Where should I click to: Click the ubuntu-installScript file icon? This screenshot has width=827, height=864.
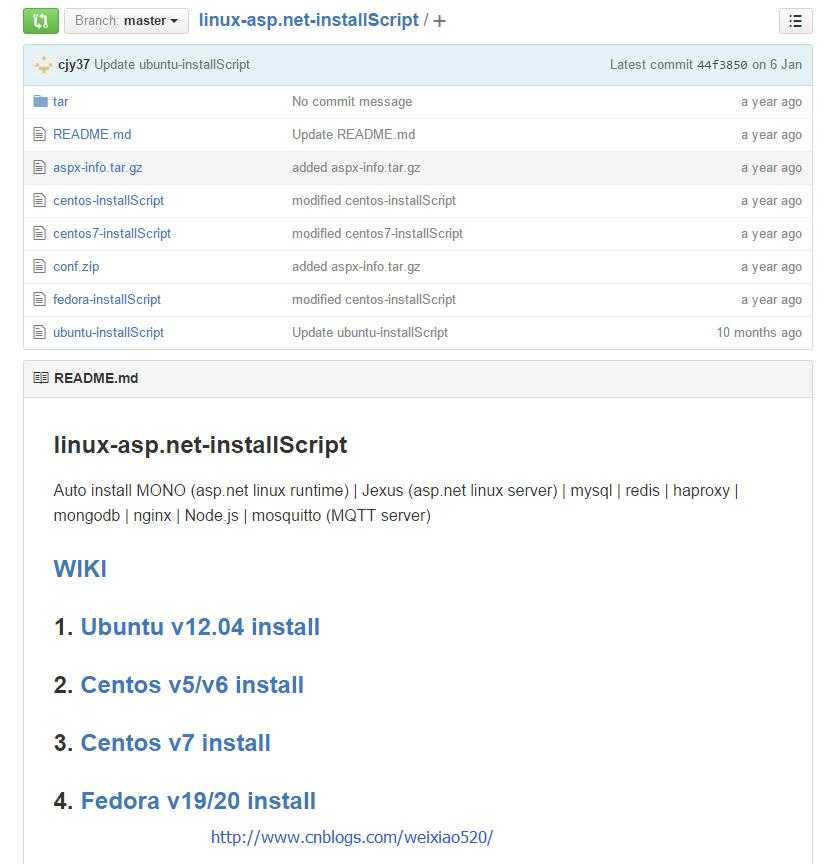[x=40, y=333]
